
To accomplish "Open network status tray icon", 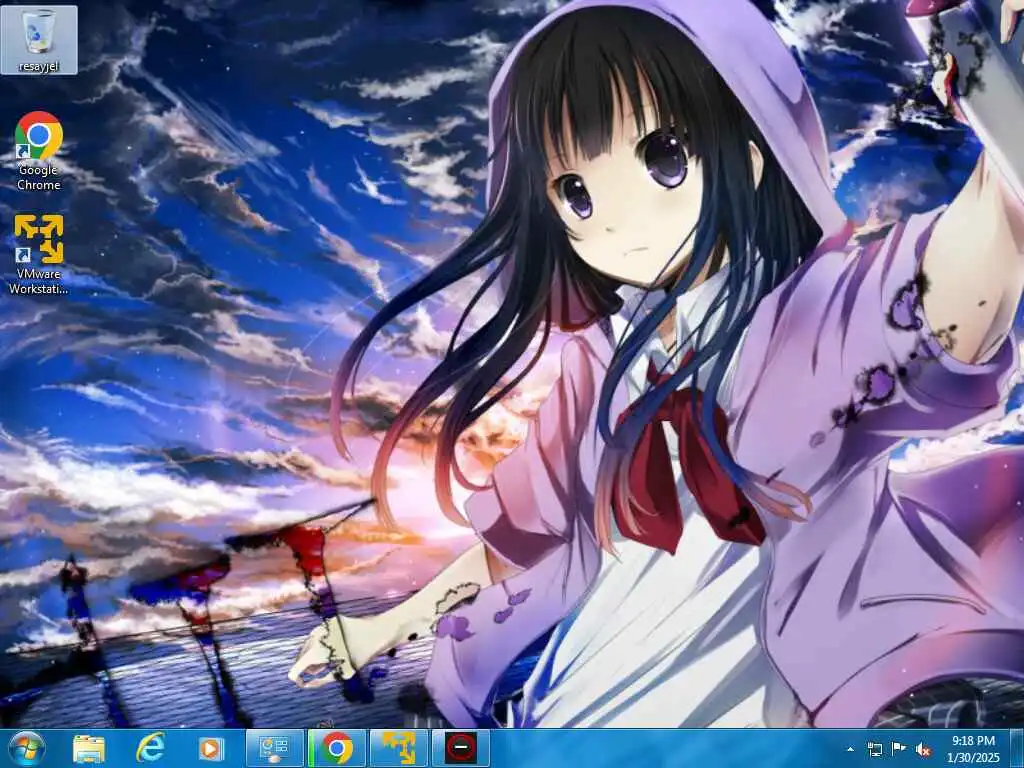I will [x=875, y=750].
